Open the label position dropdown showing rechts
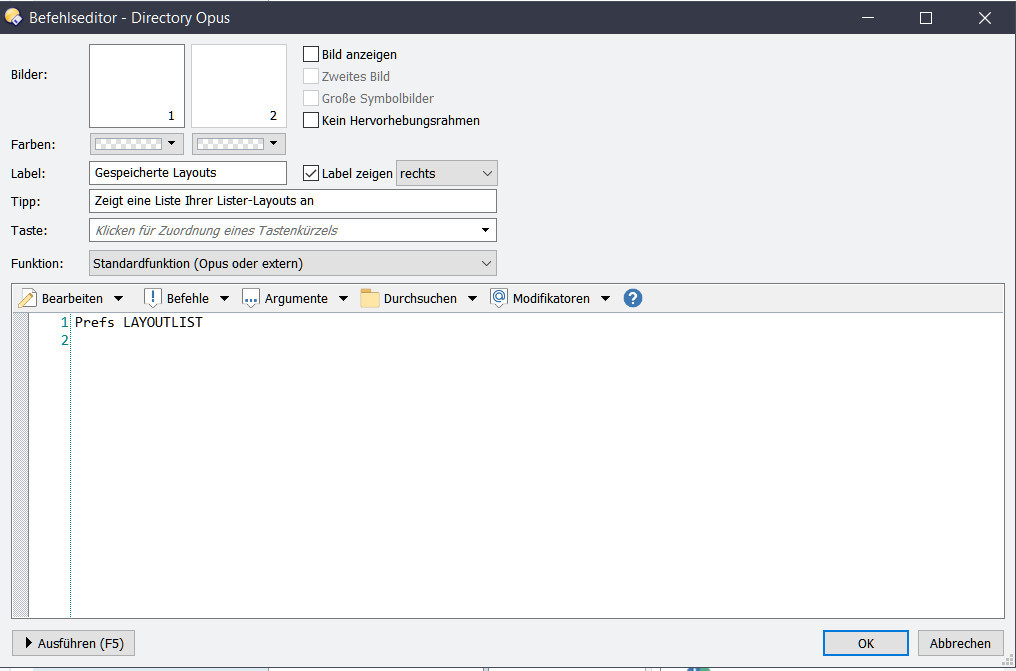The image size is (1016, 671). (446, 174)
